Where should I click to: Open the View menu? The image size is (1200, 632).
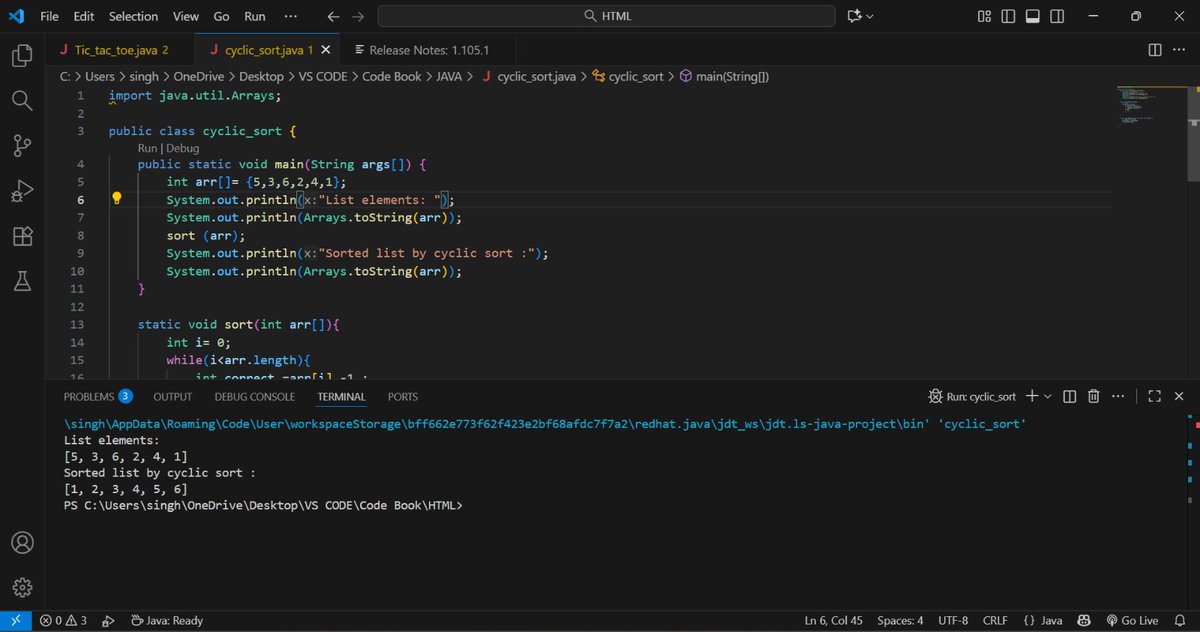tap(185, 16)
